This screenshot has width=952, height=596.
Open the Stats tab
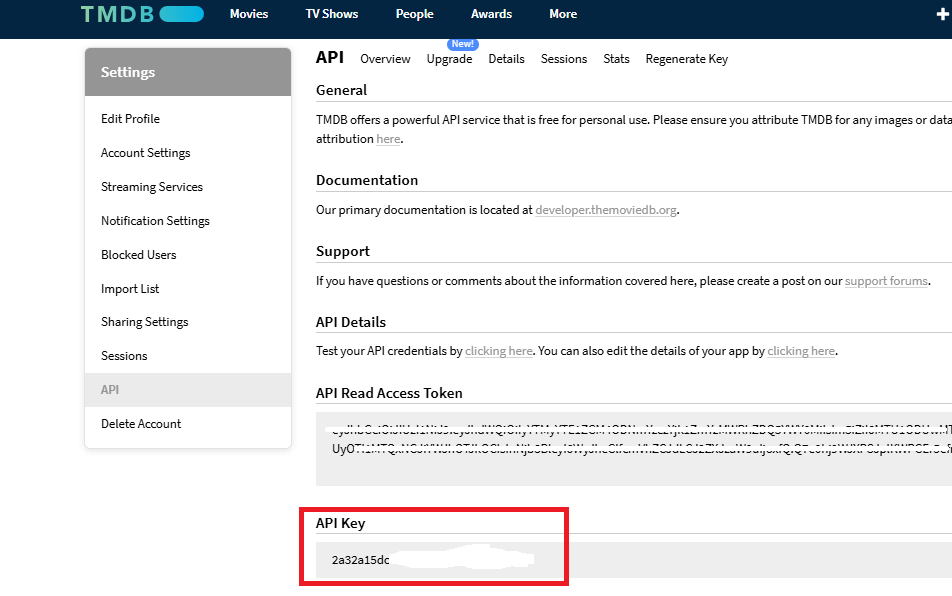coord(616,59)
